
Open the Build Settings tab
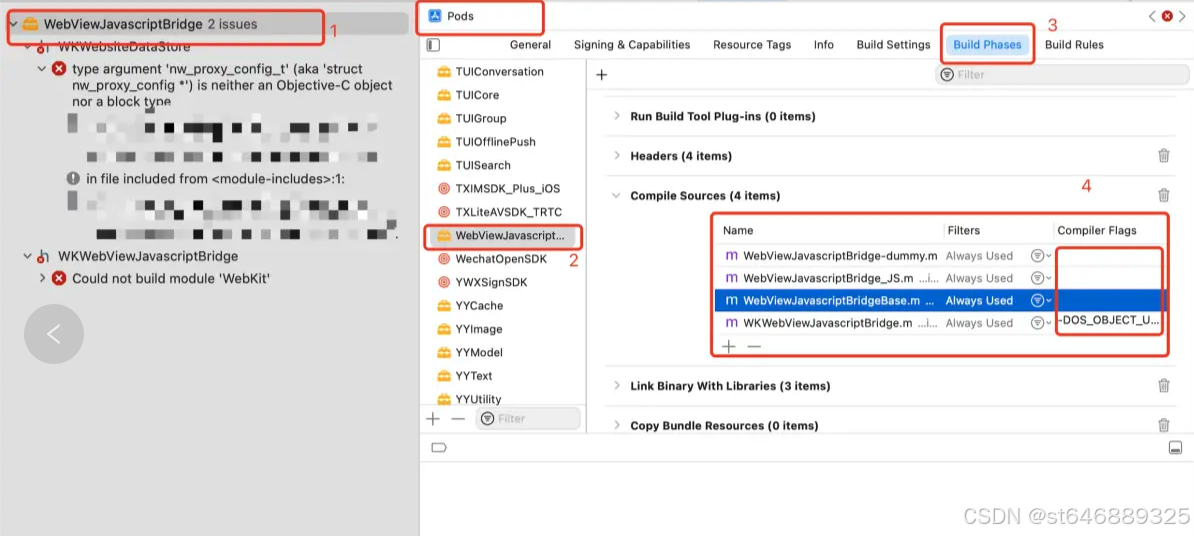pos(893,45)
